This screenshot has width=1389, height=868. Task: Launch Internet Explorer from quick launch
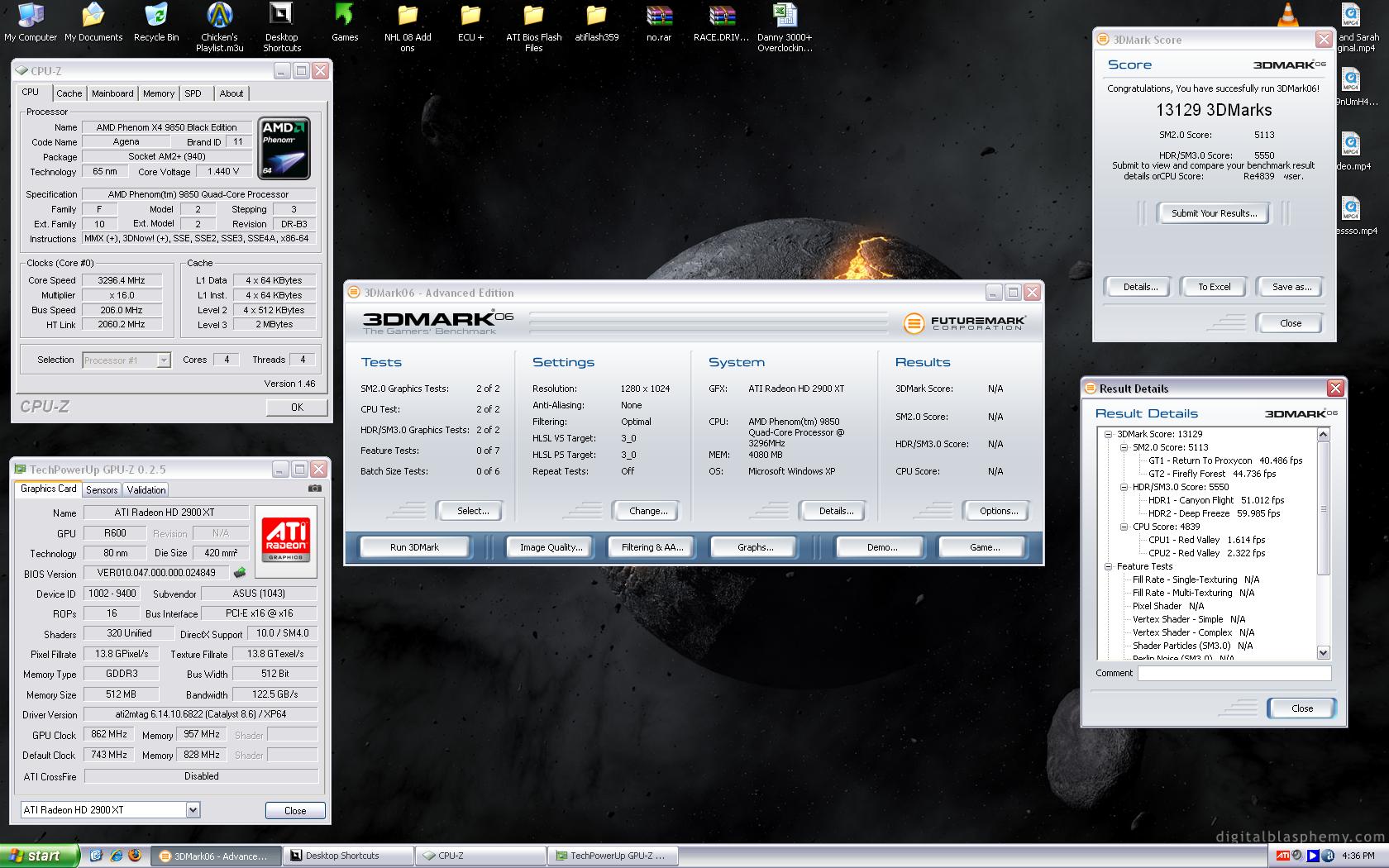116,856
